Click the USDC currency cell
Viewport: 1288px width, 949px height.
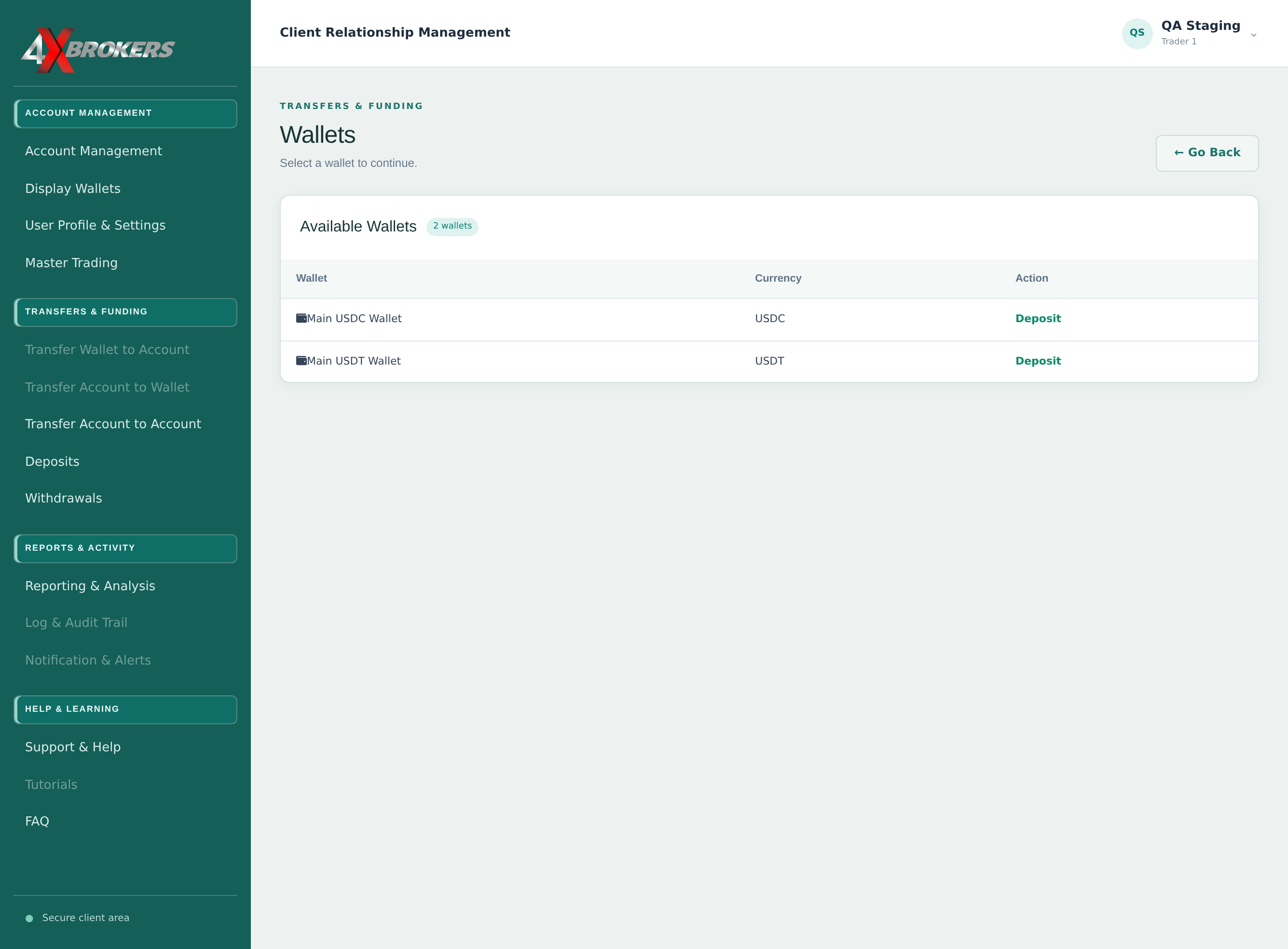coord(769,318)
